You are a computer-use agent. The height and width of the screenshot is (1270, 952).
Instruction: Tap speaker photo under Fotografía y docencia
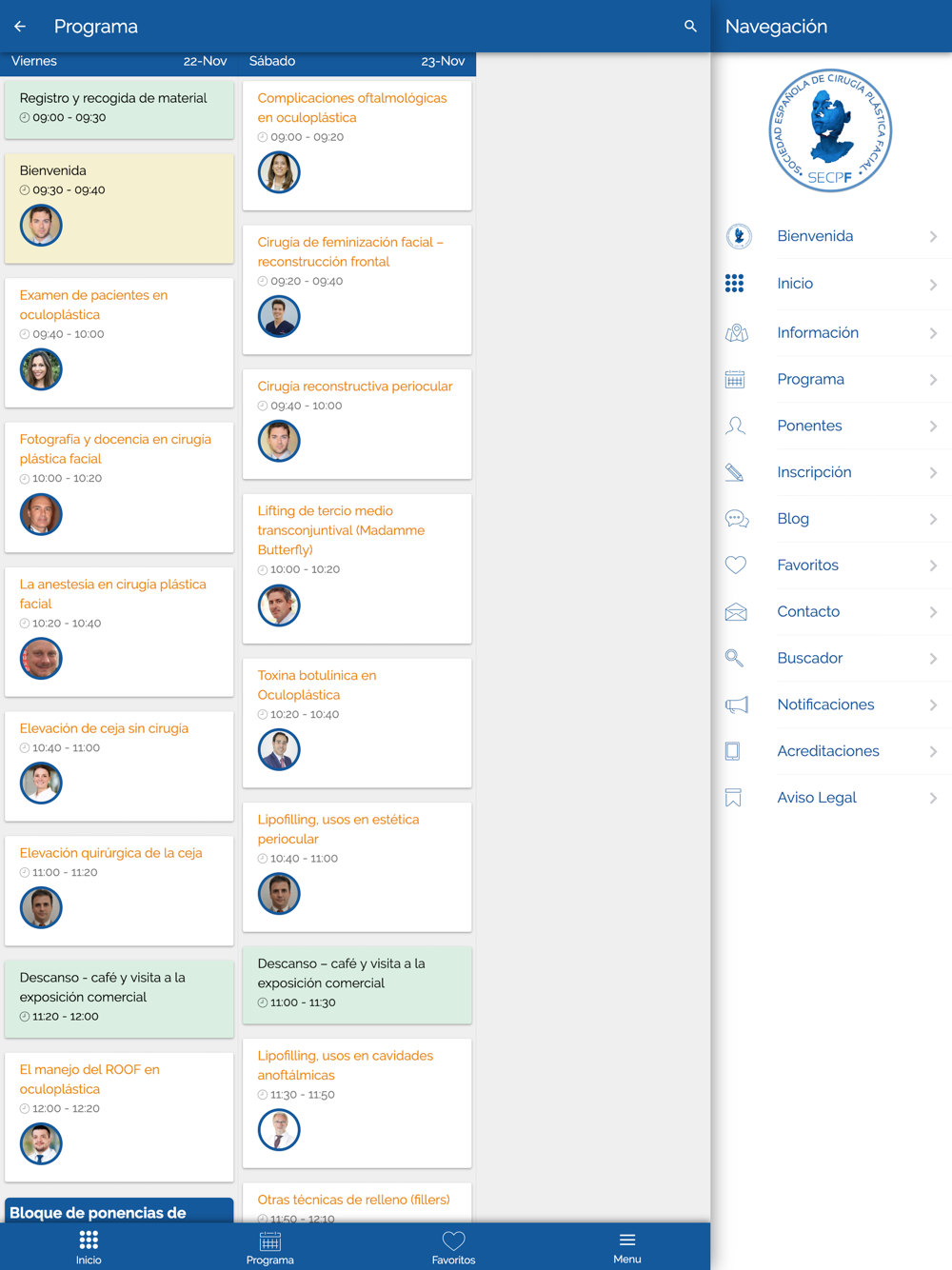click(x=41, y=514)
